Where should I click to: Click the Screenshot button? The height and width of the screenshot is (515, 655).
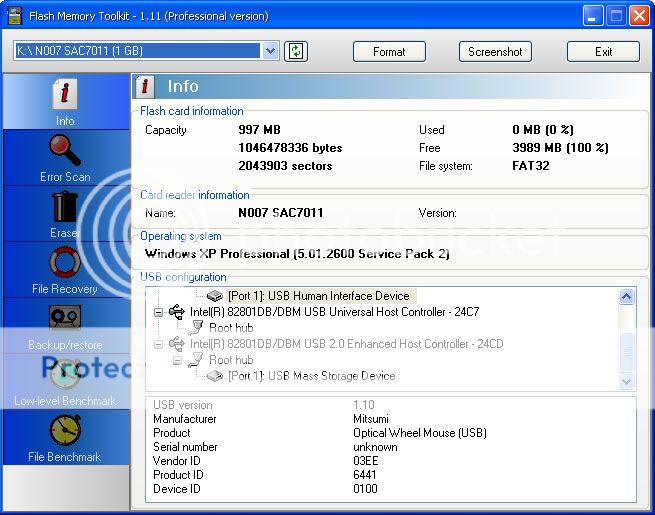coord(495,52)
